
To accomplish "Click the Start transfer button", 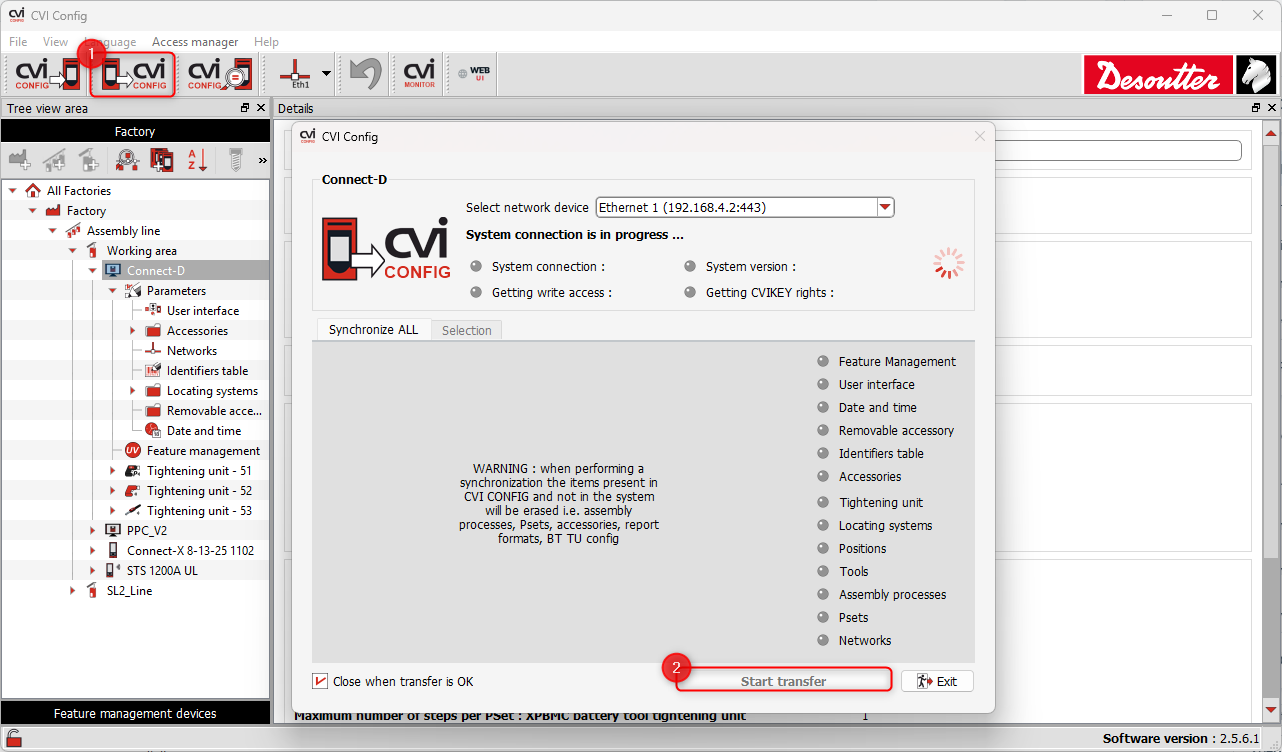I will pyautogui.click(x=783, y=681).
